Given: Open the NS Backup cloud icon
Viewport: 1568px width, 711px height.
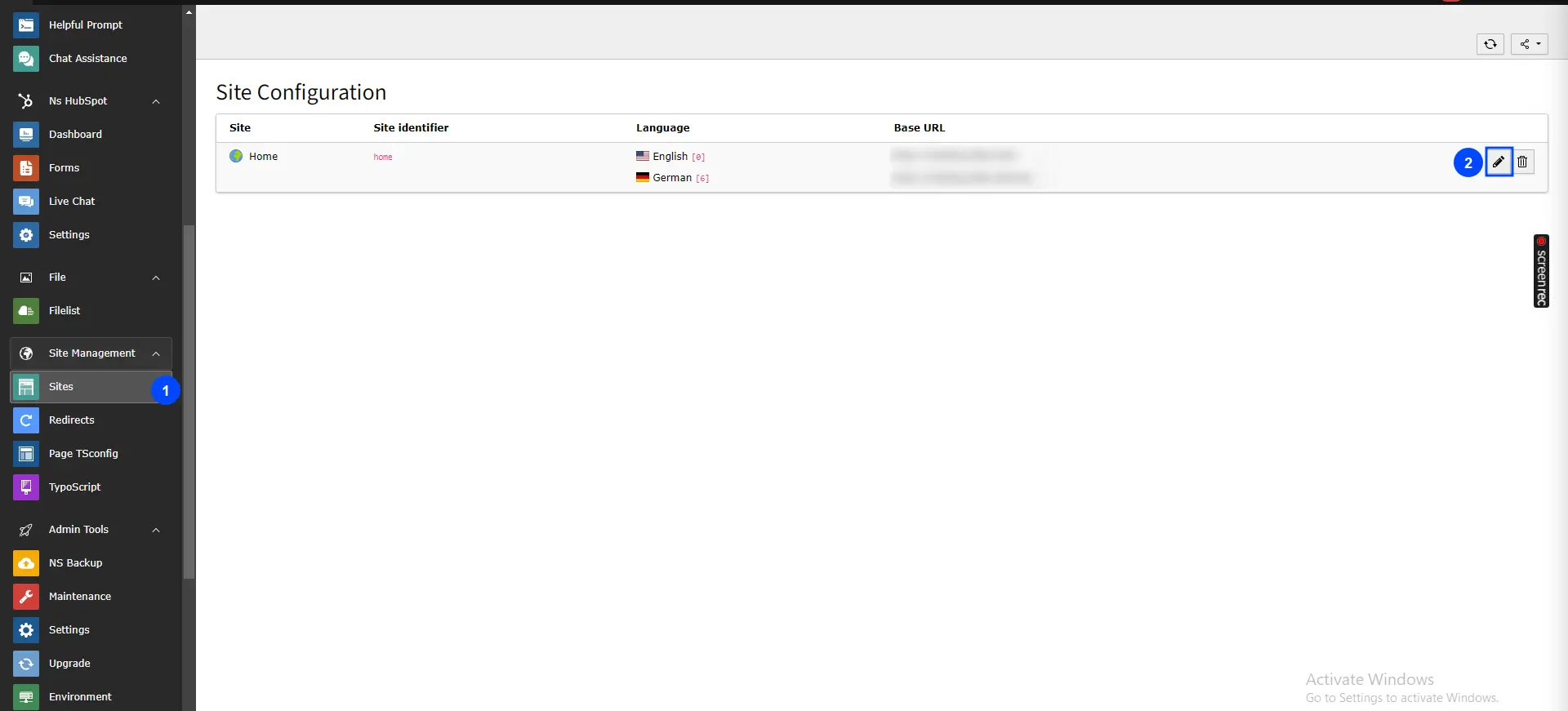Looking at the screenshot, I should click(26, 563).
